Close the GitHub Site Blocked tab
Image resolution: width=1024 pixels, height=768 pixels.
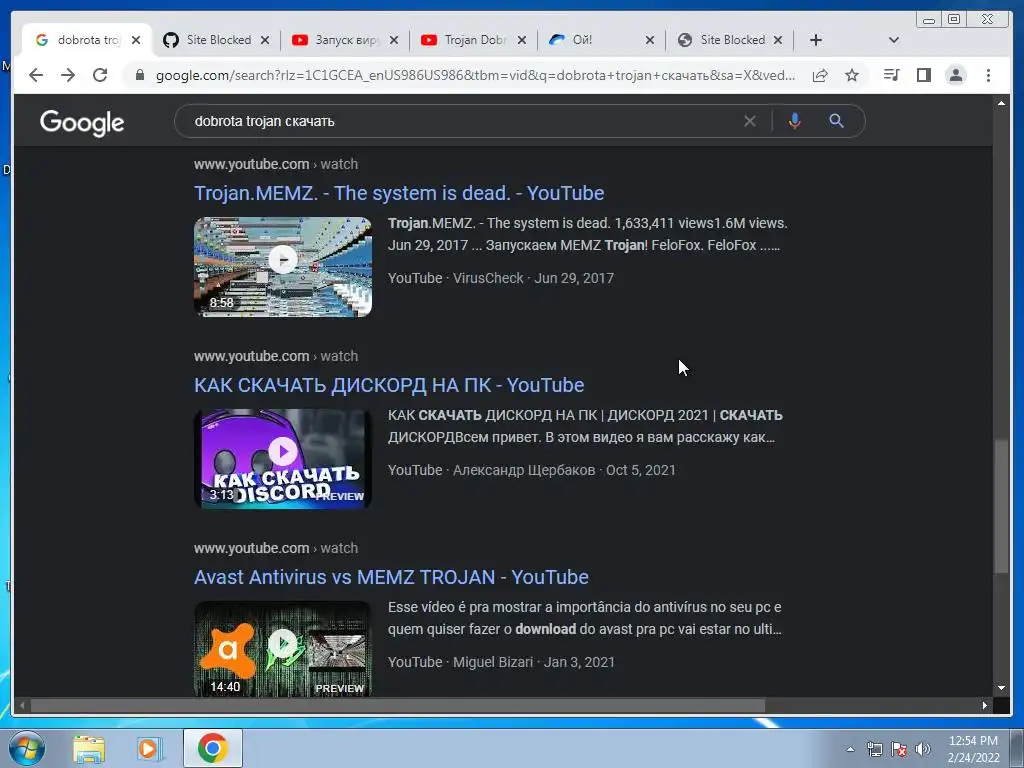tap(264, 40)
